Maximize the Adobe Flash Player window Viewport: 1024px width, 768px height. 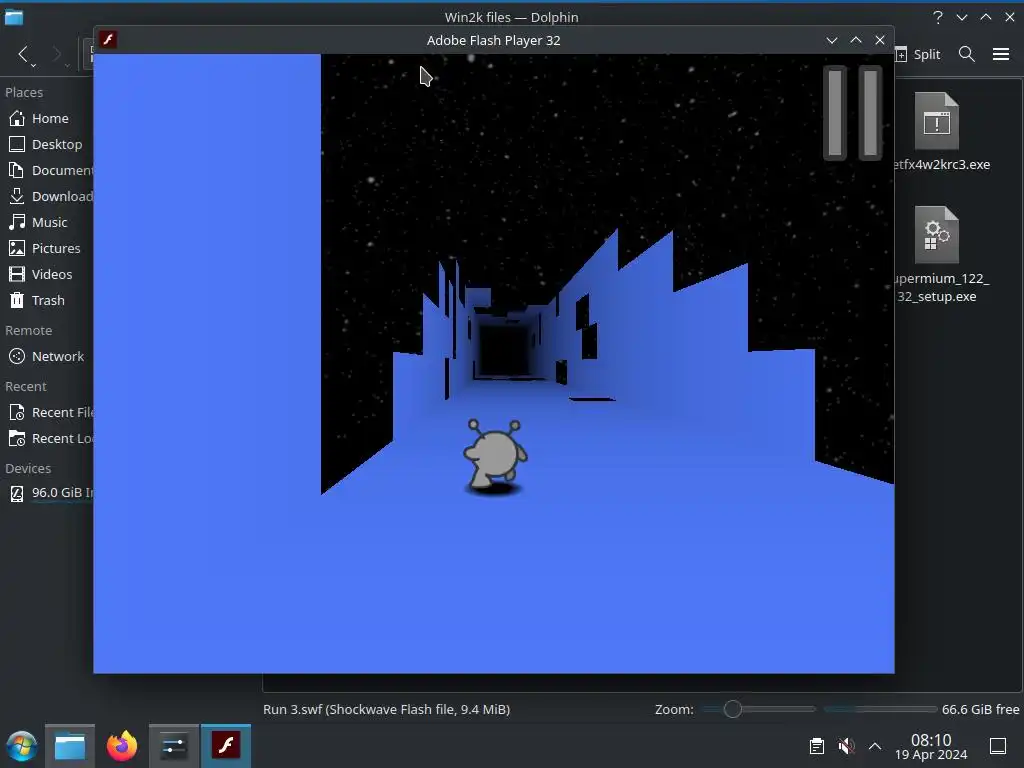point(856,40)
